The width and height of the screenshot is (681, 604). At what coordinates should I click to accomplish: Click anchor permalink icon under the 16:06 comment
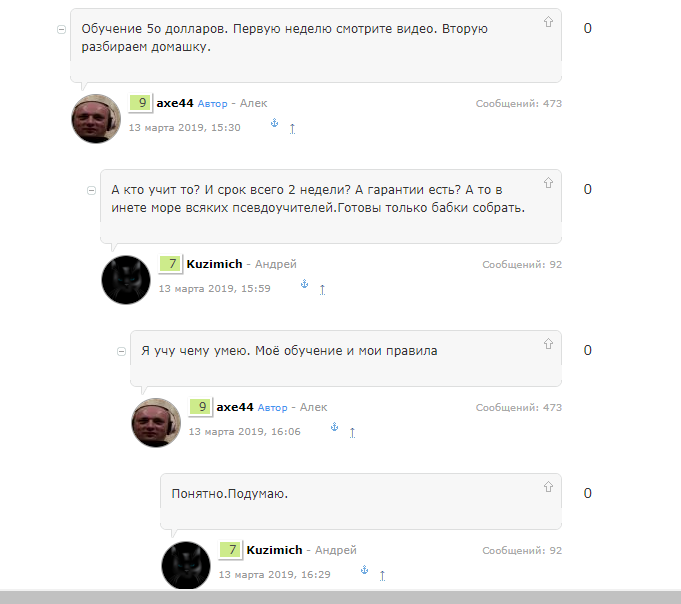[334, 427]
